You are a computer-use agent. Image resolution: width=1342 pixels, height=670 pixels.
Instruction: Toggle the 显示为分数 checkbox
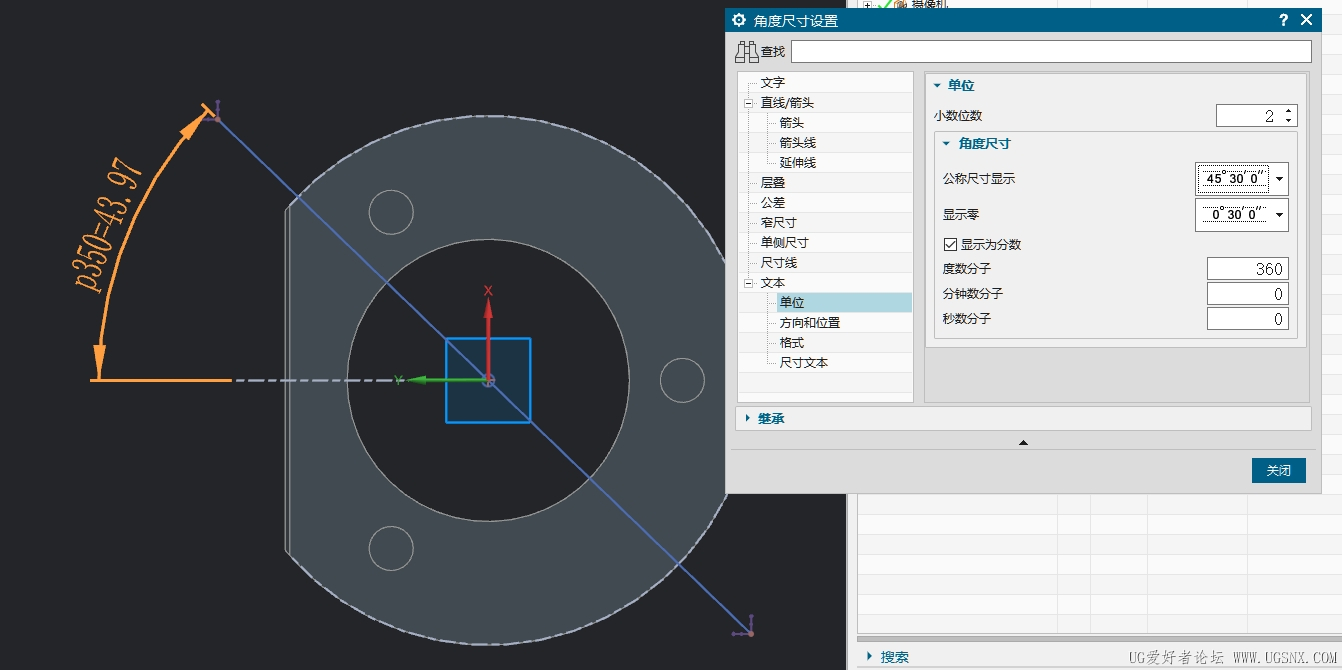coord(951,244)
